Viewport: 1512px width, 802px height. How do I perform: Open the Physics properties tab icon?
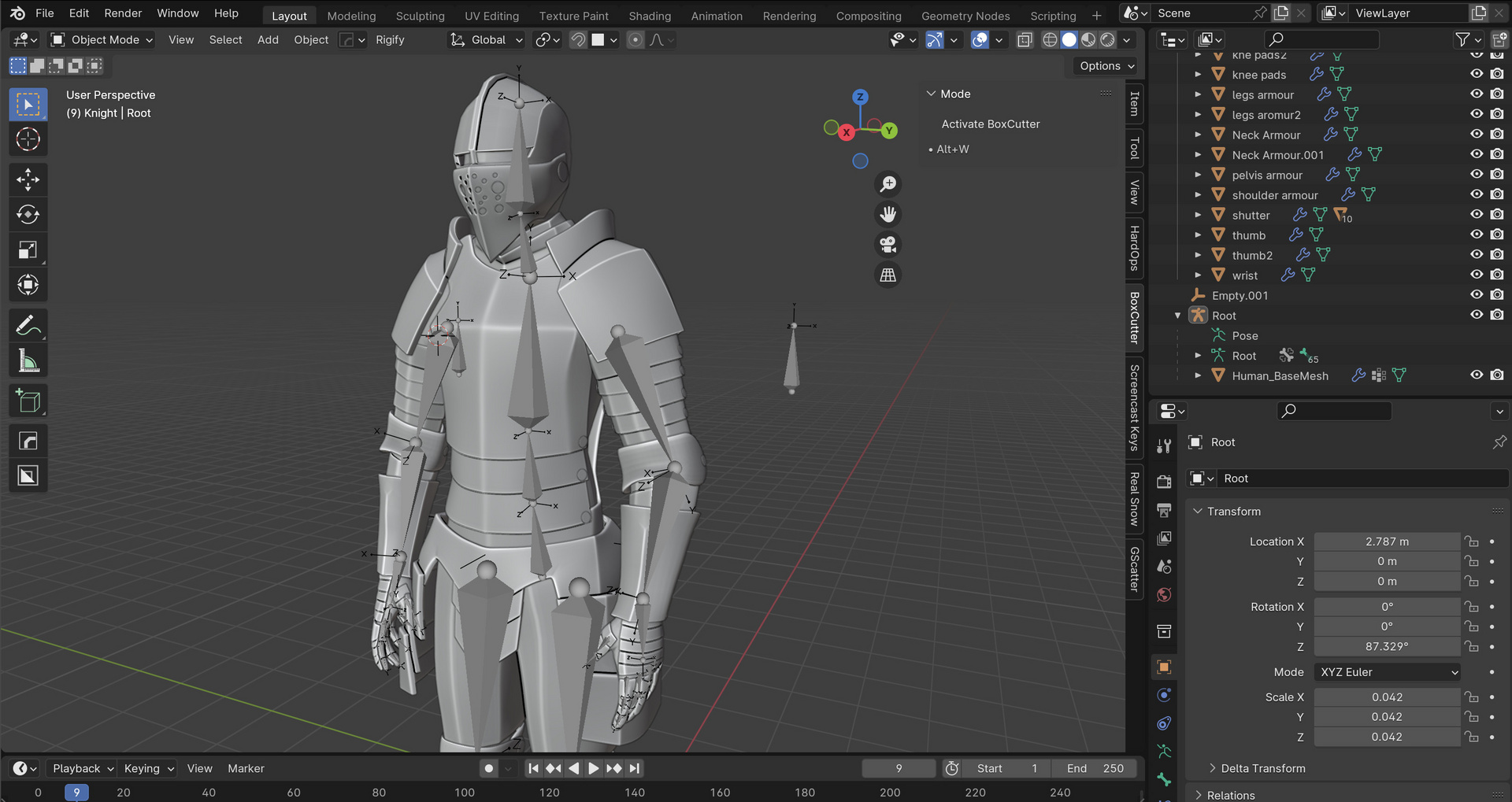[x=1164, y=695]
